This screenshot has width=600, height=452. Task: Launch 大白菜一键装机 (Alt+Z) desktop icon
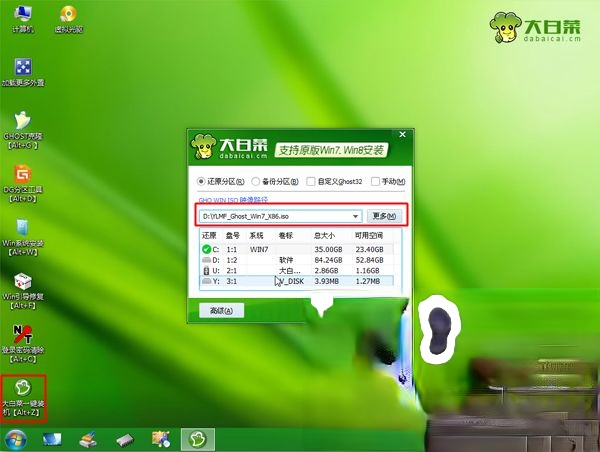tap(23, 398)
